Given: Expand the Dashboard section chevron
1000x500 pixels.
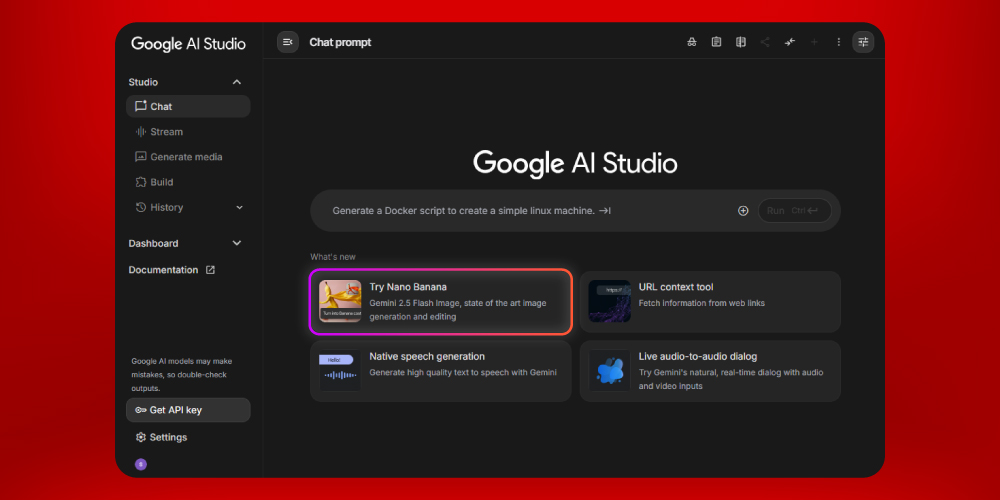Looking at the screenshot, I should 237,243.
